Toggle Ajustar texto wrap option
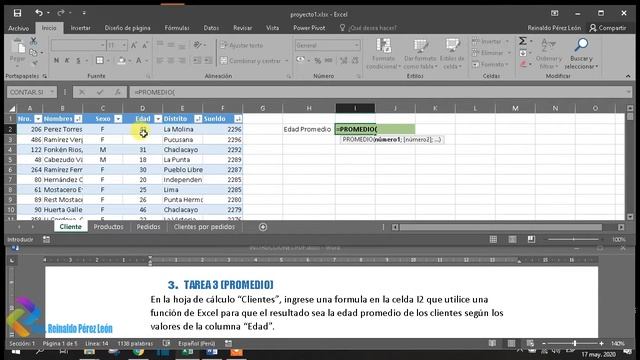The width and height of the screenshot is (640, 360). (242, 45)
